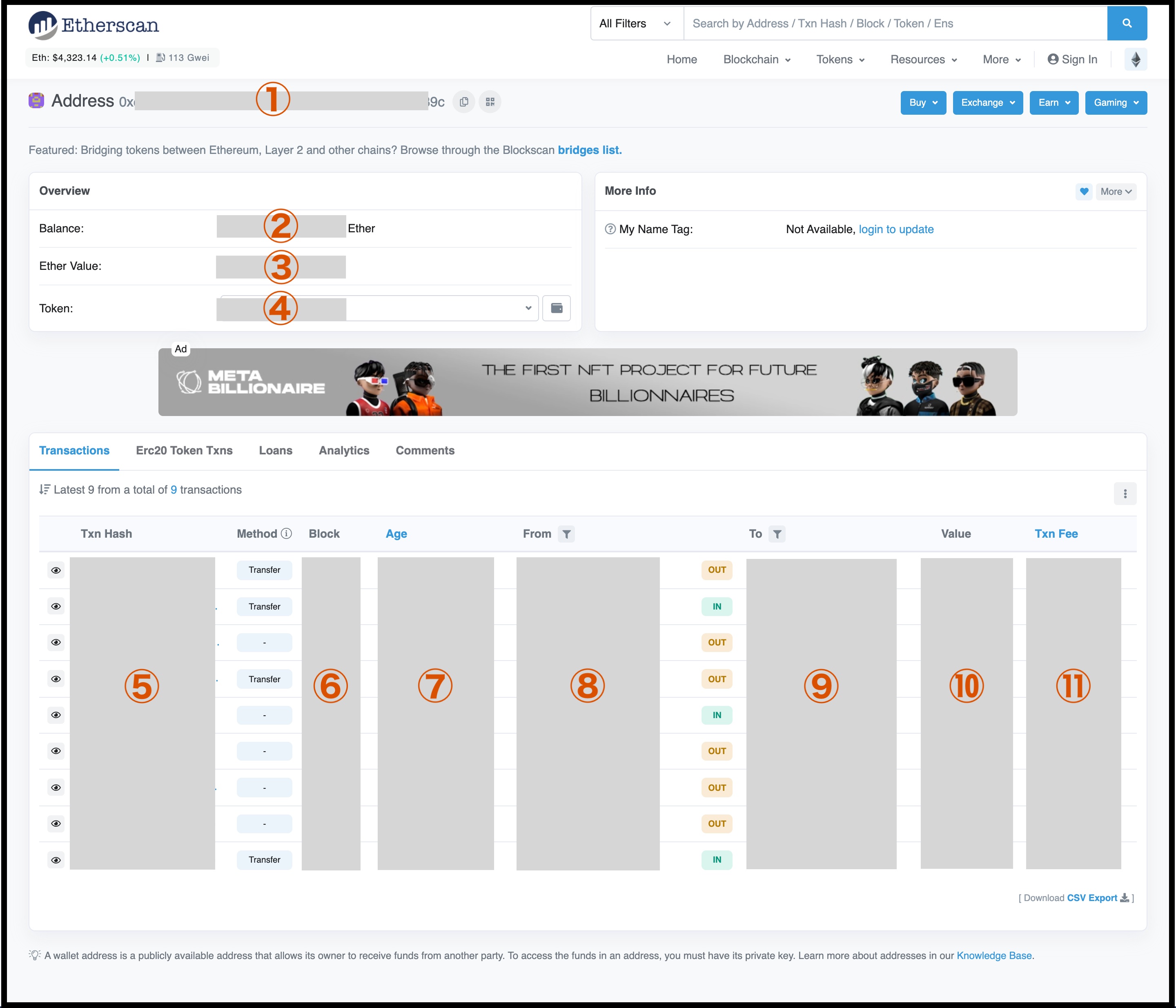Click the My Name Tag question icon
Viewport: 1176px width, 1008px height.
610,229
